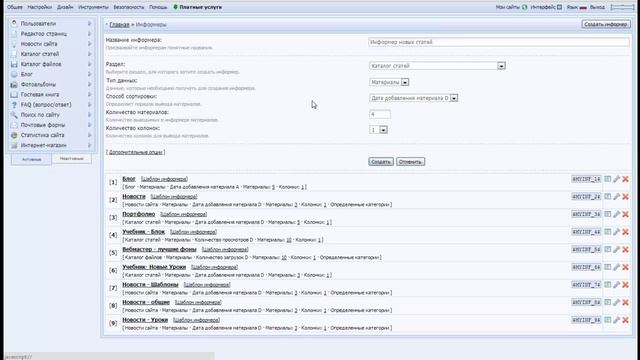
Task: Edit the Учебник- Новые Уроки informer pencil
Action: click(x=616, y=267)
